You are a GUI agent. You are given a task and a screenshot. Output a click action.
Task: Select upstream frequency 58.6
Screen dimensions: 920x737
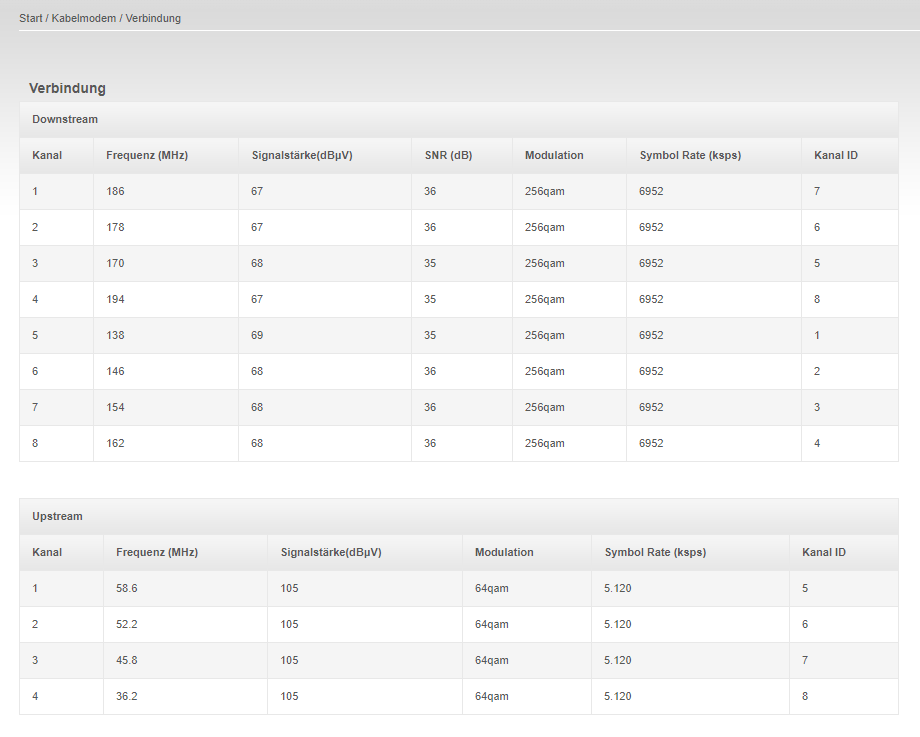pos(127,588)
